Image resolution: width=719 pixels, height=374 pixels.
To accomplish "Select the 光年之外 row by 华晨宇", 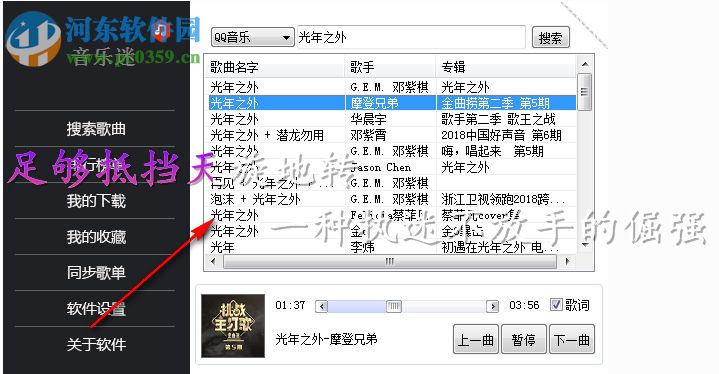I will (392, 119).
